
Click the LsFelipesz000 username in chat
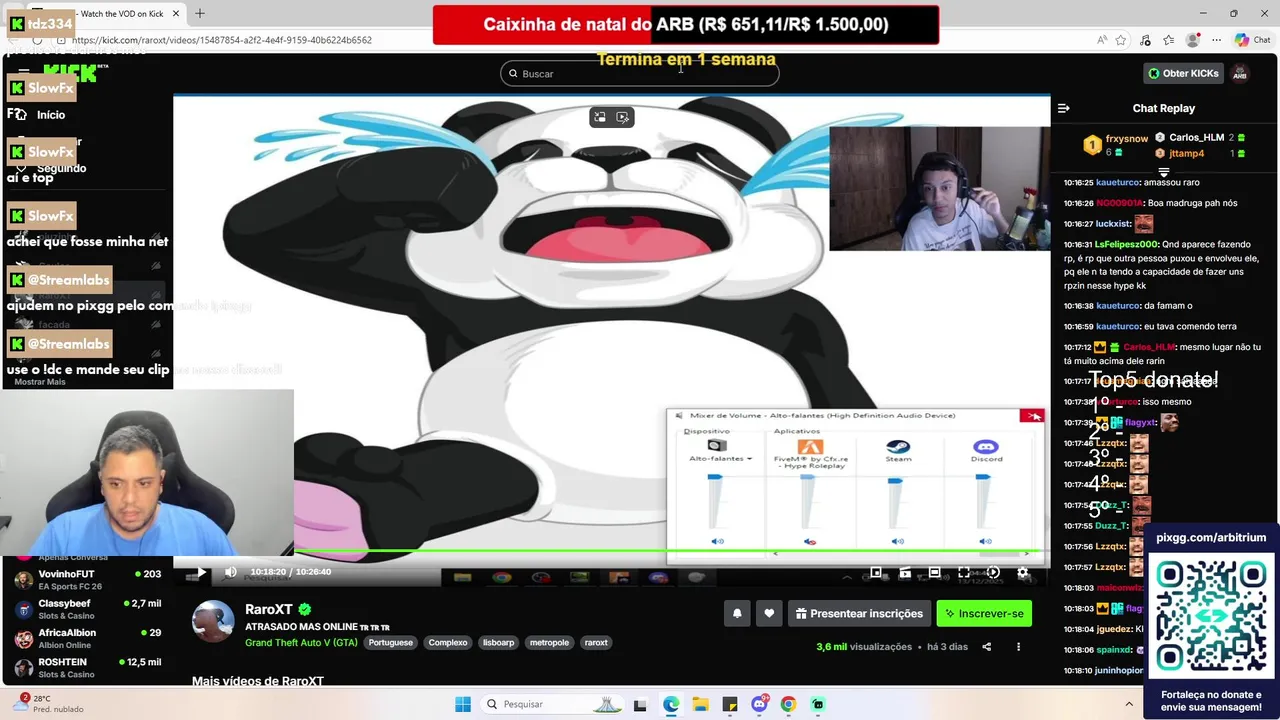[x=1126, y=244]
